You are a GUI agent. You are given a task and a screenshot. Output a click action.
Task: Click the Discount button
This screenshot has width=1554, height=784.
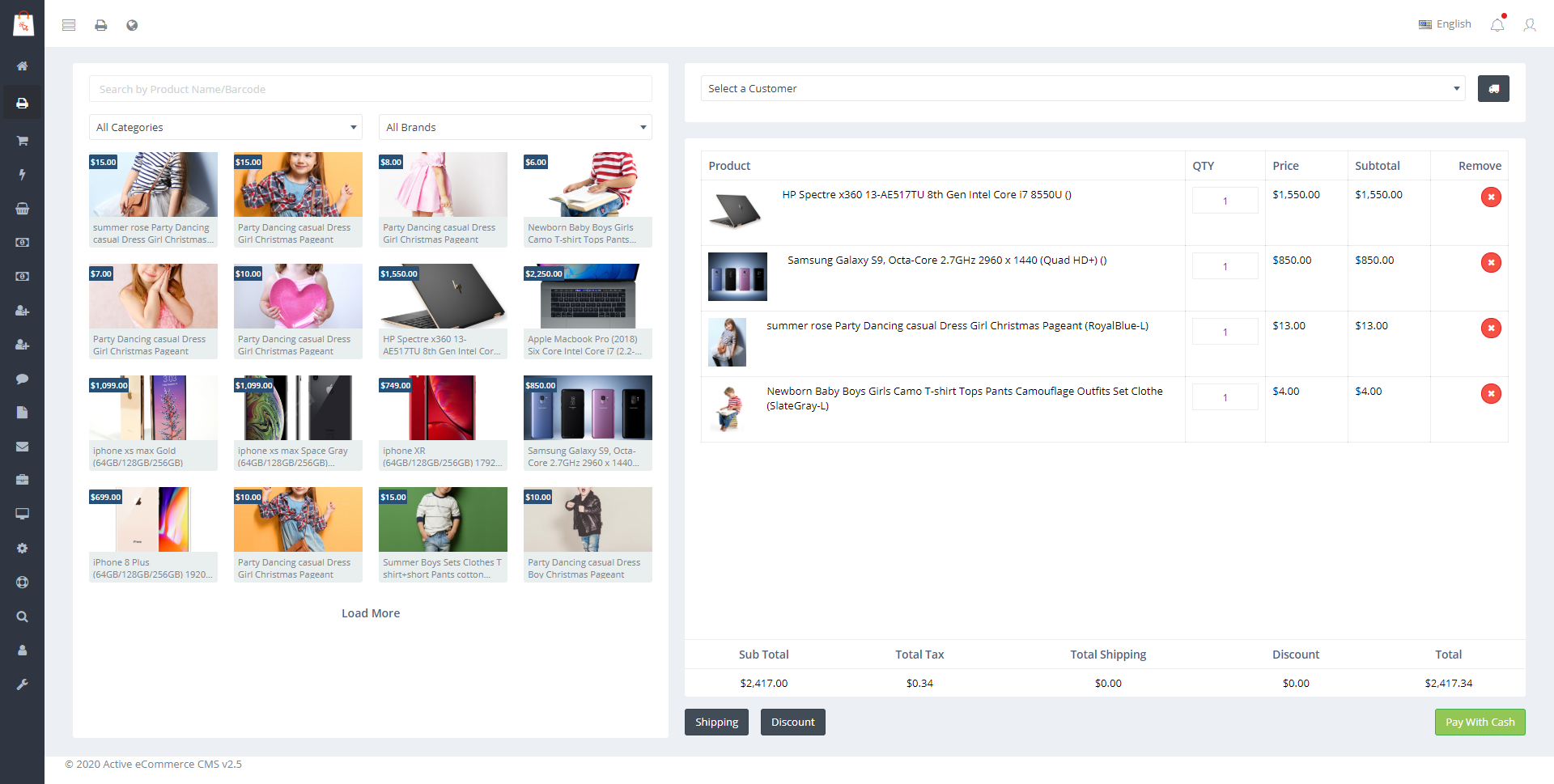792,723
